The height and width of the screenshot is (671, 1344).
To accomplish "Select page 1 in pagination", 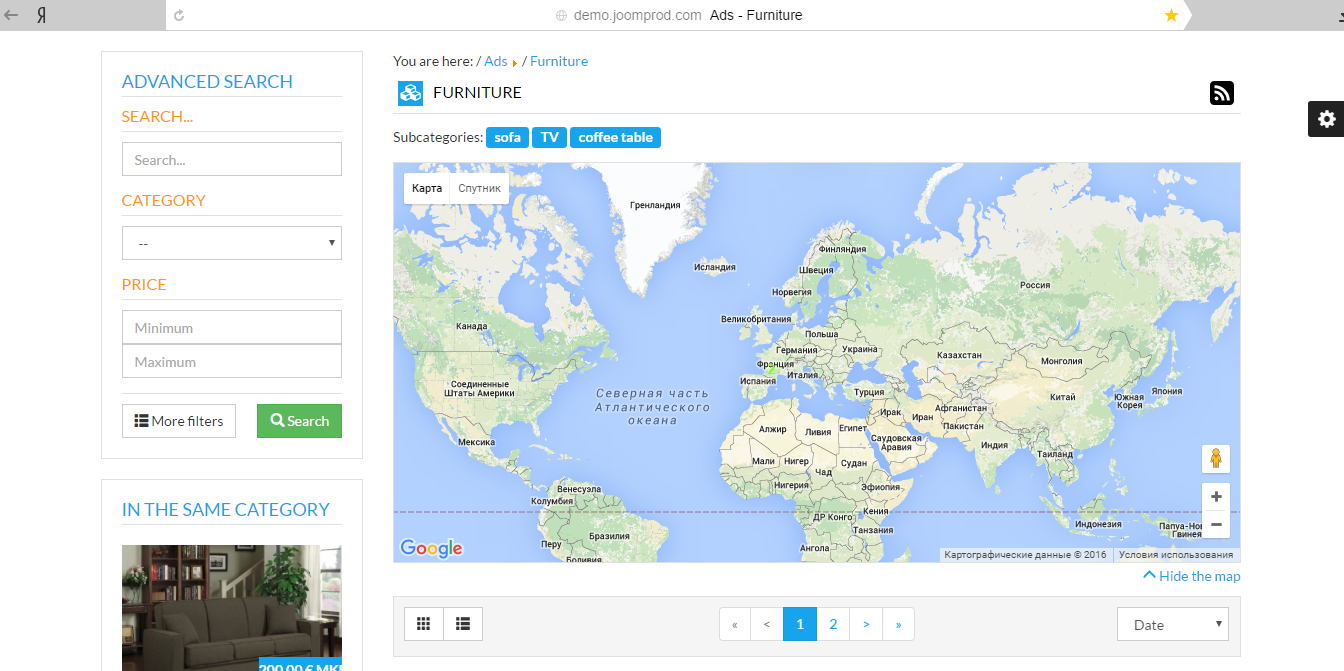I will tap(800, 624).
